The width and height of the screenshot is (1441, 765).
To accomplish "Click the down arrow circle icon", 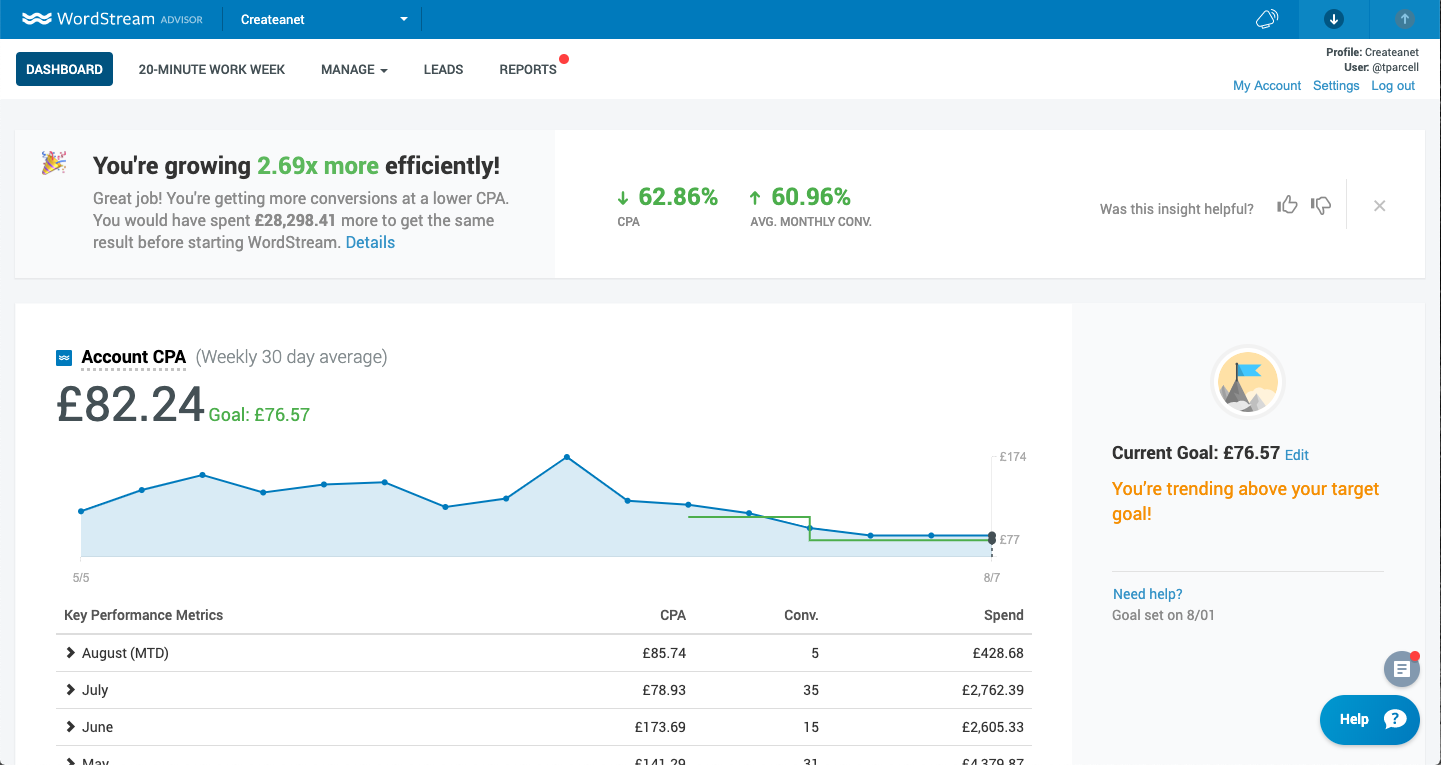I will pos(1333,19).
